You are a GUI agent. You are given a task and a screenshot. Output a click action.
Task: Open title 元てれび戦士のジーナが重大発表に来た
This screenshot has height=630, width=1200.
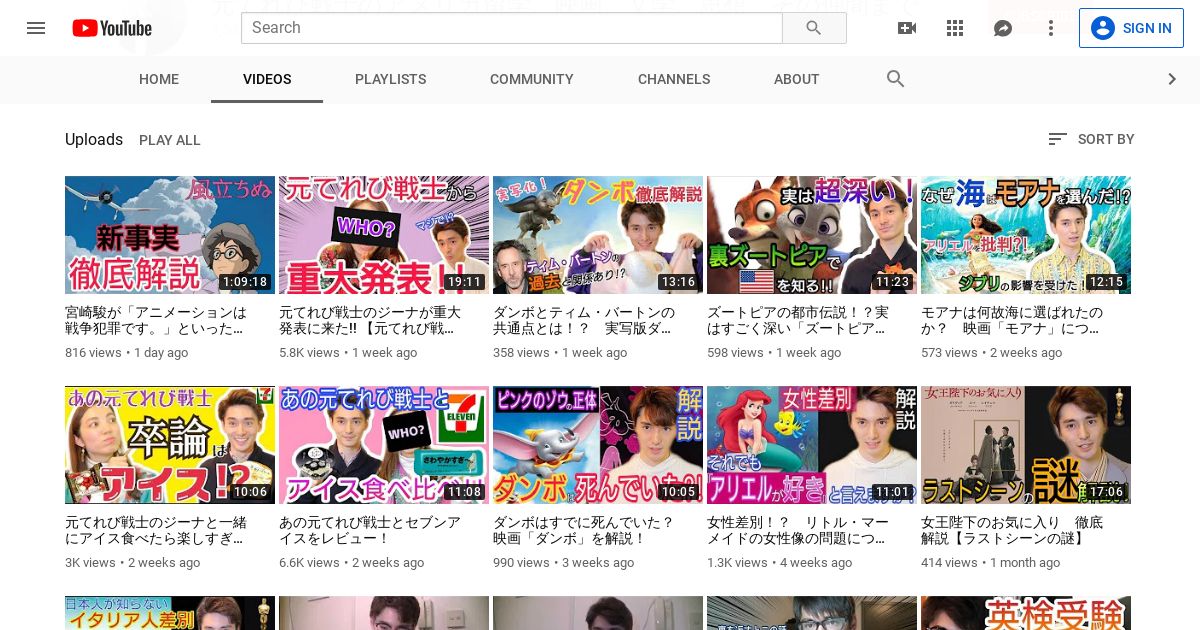click(x=370, y=320)
